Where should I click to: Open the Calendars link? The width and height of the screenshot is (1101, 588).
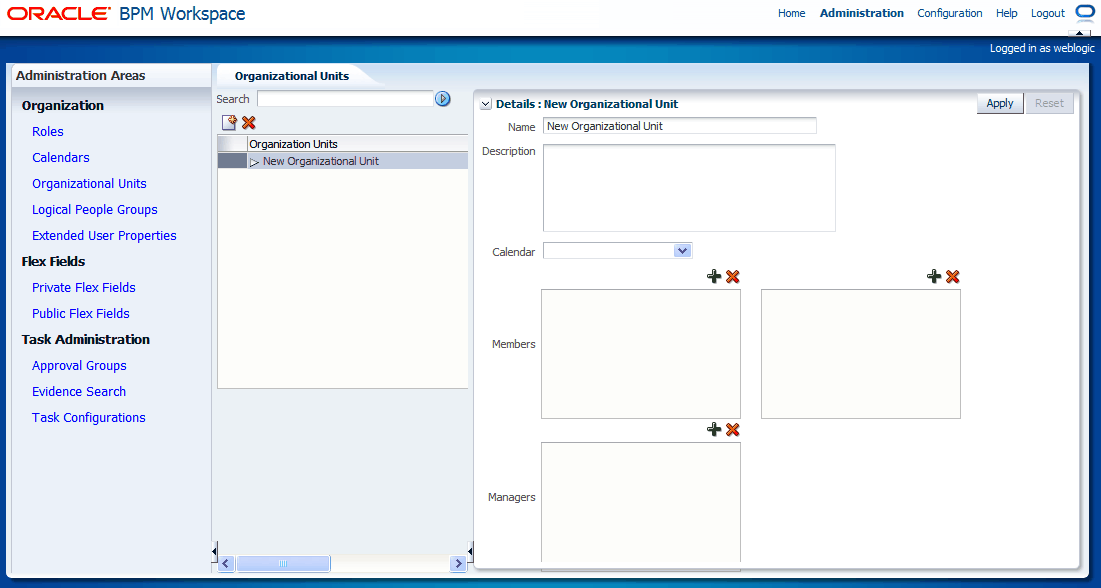(x=61, y=157)
